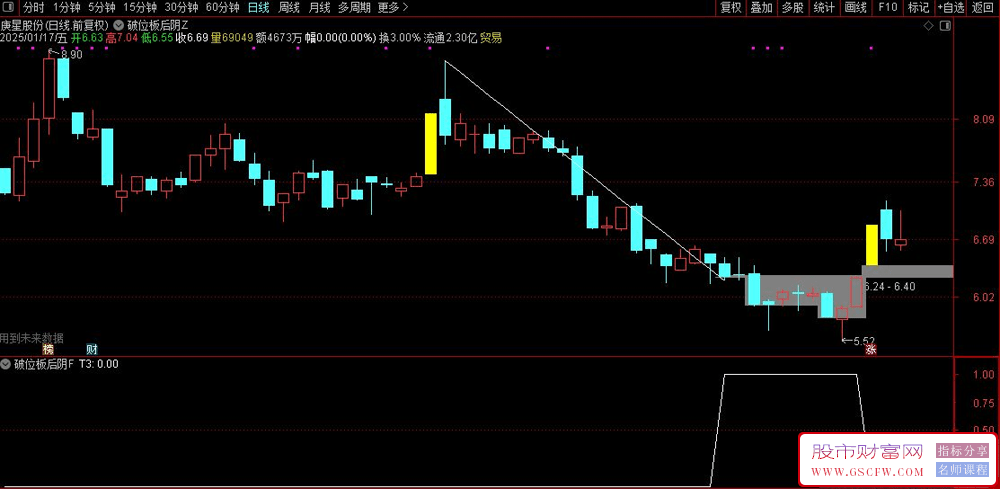Click the 榜 info marker icon
The width and height of the screenshot is (1000, 489).
[x=48, y=349]
